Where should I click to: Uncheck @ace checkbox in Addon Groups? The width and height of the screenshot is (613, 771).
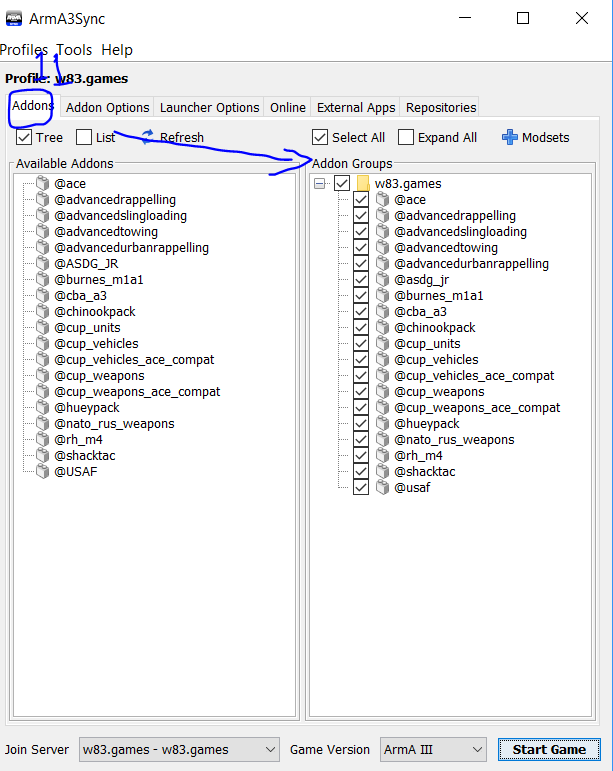pyautogui.click(x=361, y=200)
